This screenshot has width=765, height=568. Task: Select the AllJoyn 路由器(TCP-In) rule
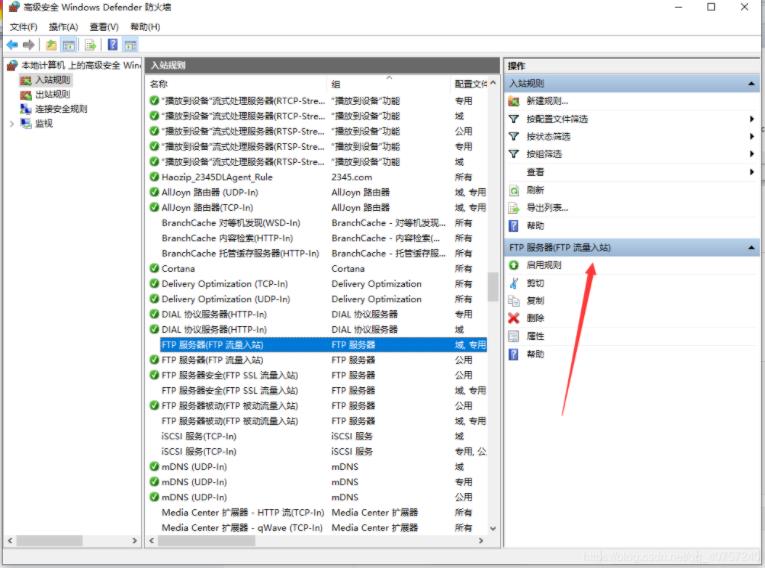[x=207, y=207]
